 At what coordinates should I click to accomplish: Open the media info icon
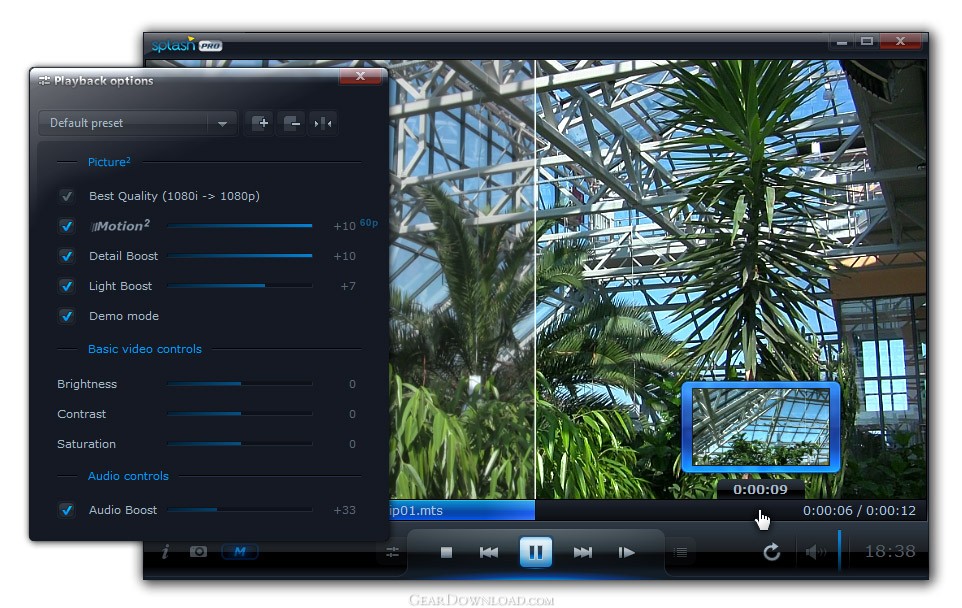coord(165,552)
